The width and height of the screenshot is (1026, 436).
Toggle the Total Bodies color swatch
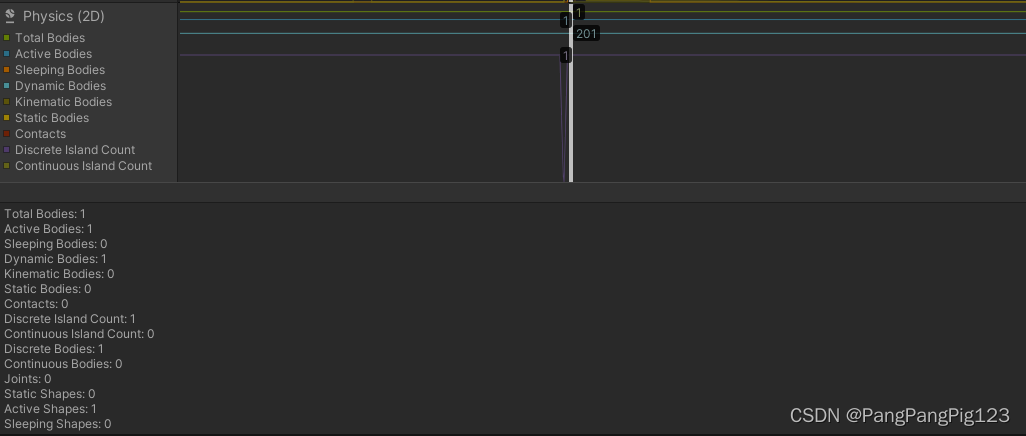coord(7,38)
